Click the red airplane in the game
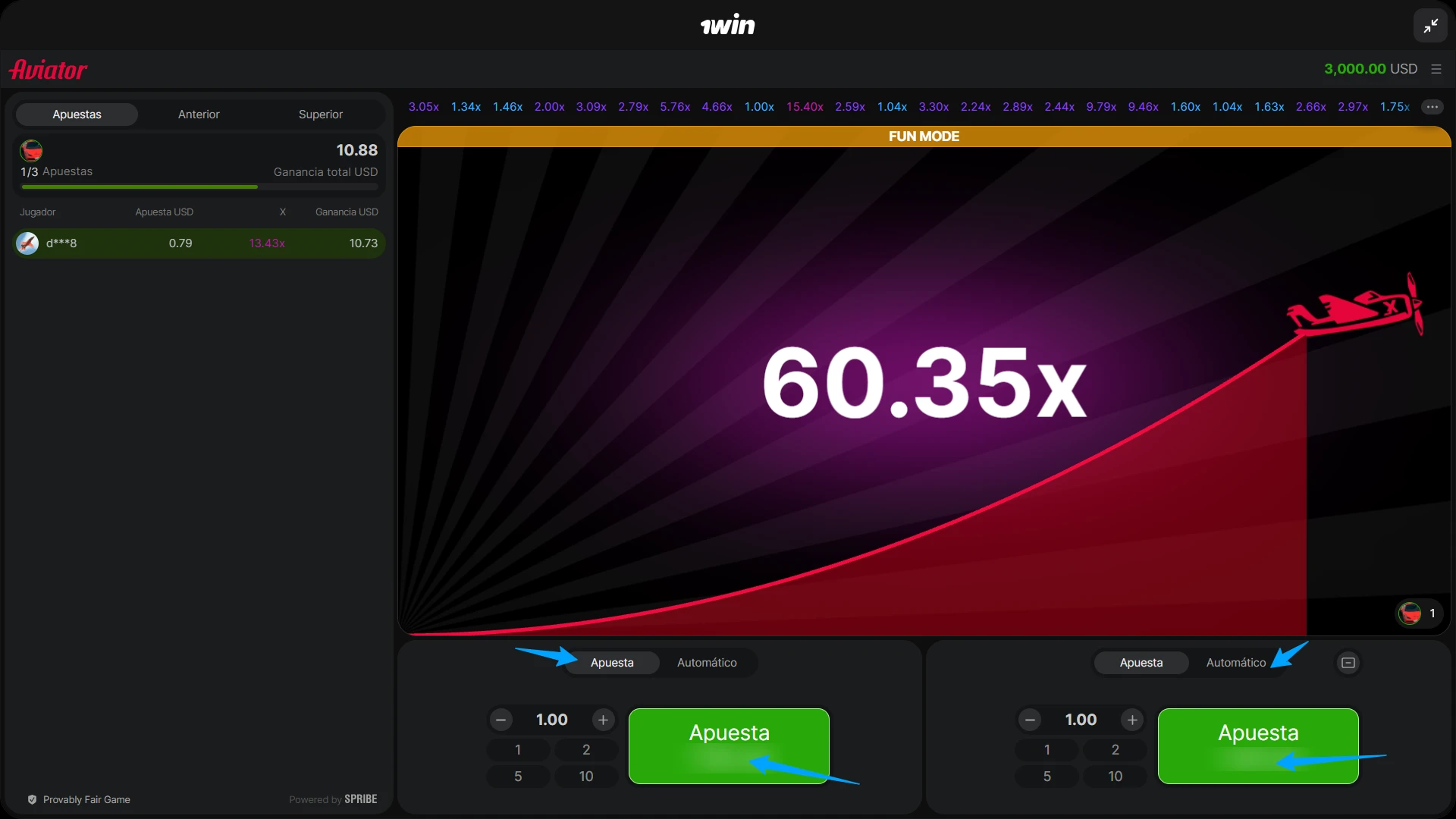Screen dimensions: 1456x819 1355,305
